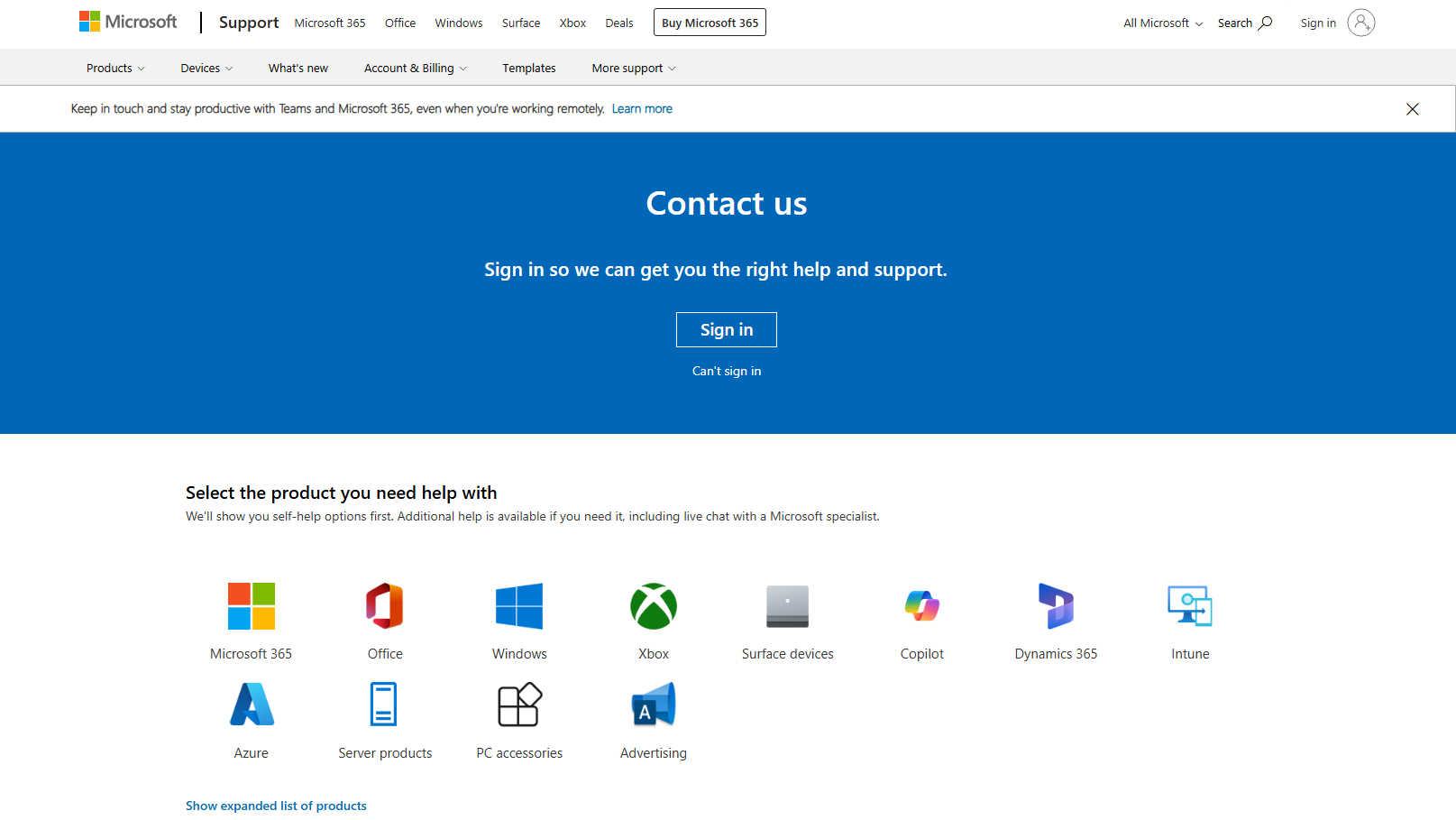Go to Microsoft 365 header link
This screenshot has height=820, width=1456.
coord(330,23)
